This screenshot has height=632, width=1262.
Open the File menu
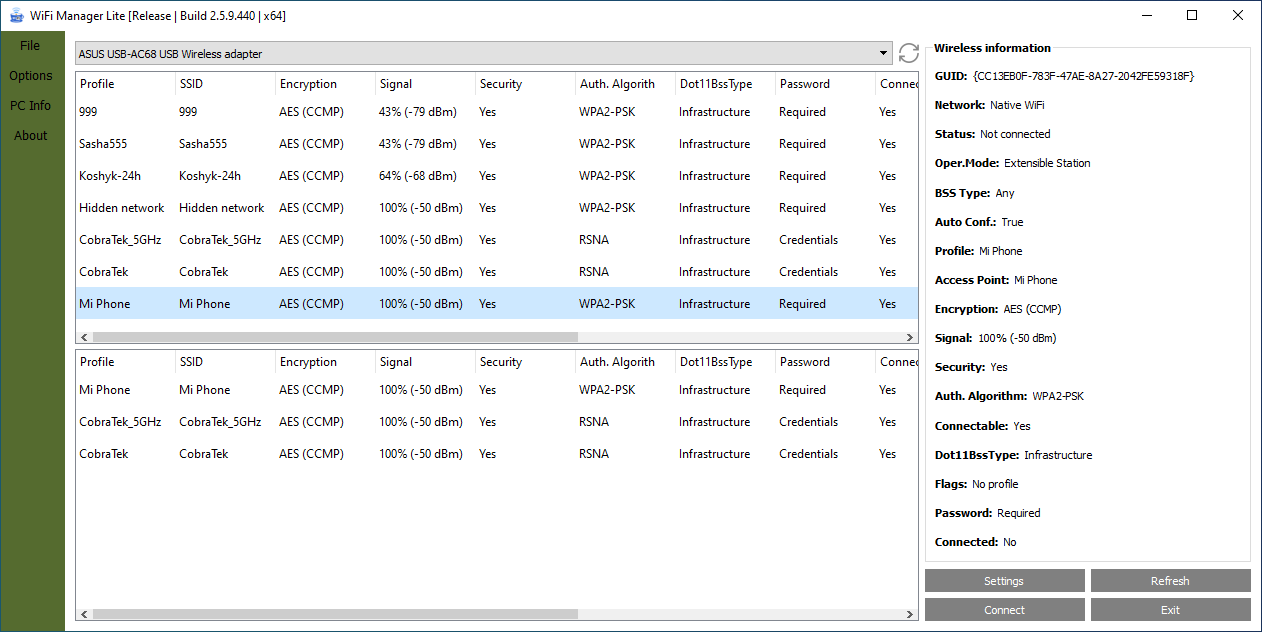[x=30, y=46]
